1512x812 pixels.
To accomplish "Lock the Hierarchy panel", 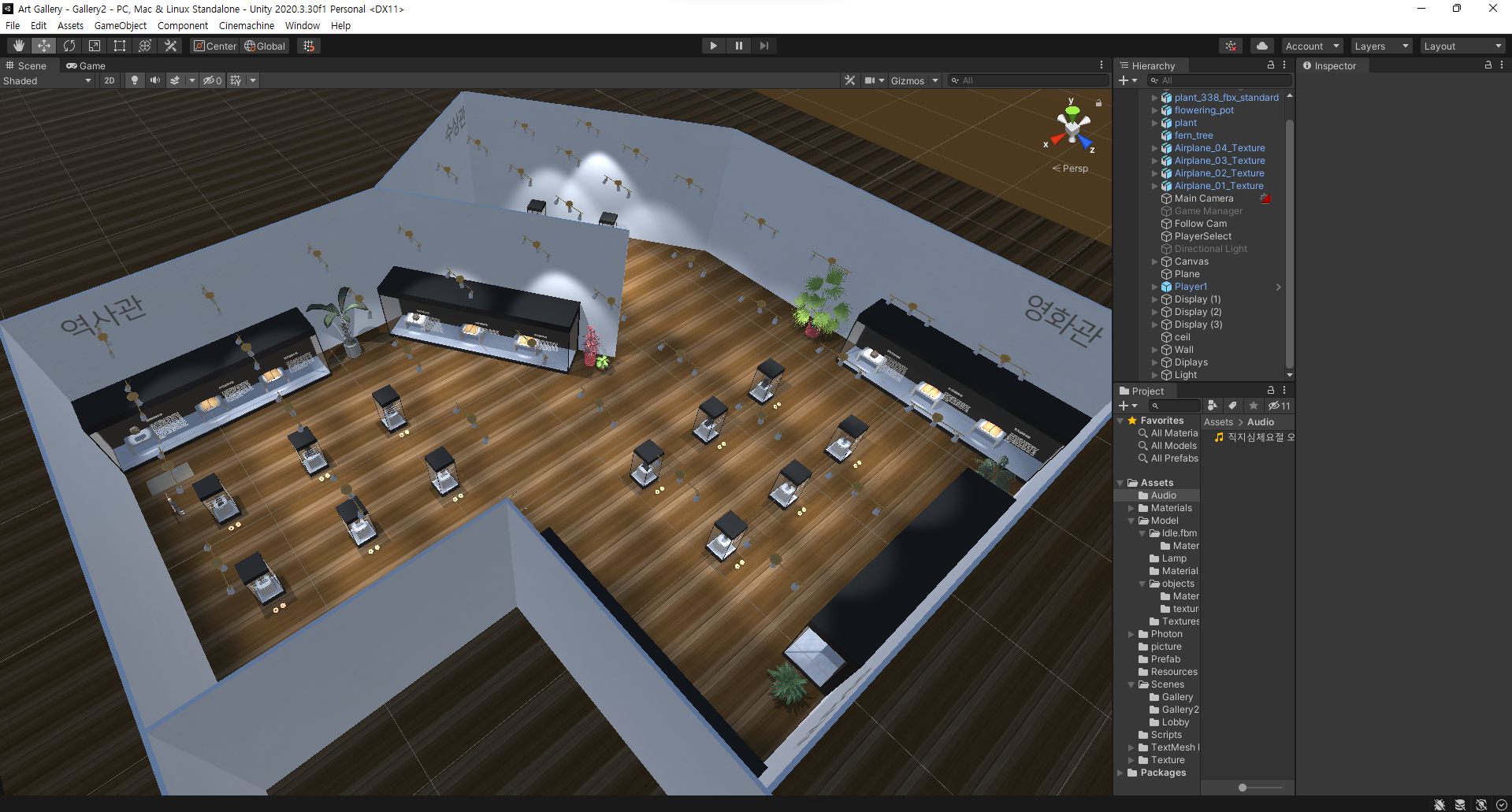I will pos(1270,65).
